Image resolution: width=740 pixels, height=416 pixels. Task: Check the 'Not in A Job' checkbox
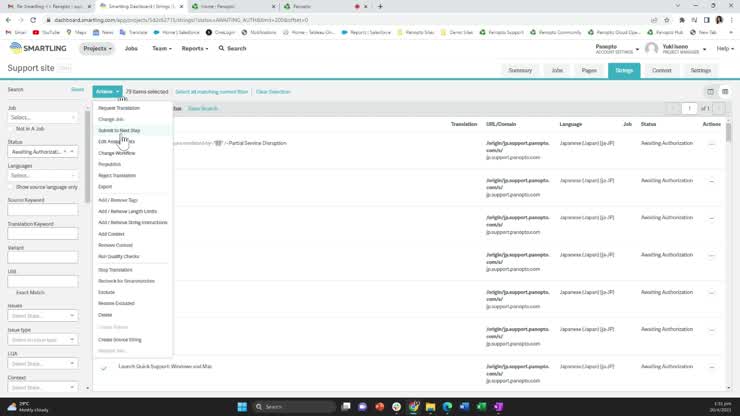11,129
